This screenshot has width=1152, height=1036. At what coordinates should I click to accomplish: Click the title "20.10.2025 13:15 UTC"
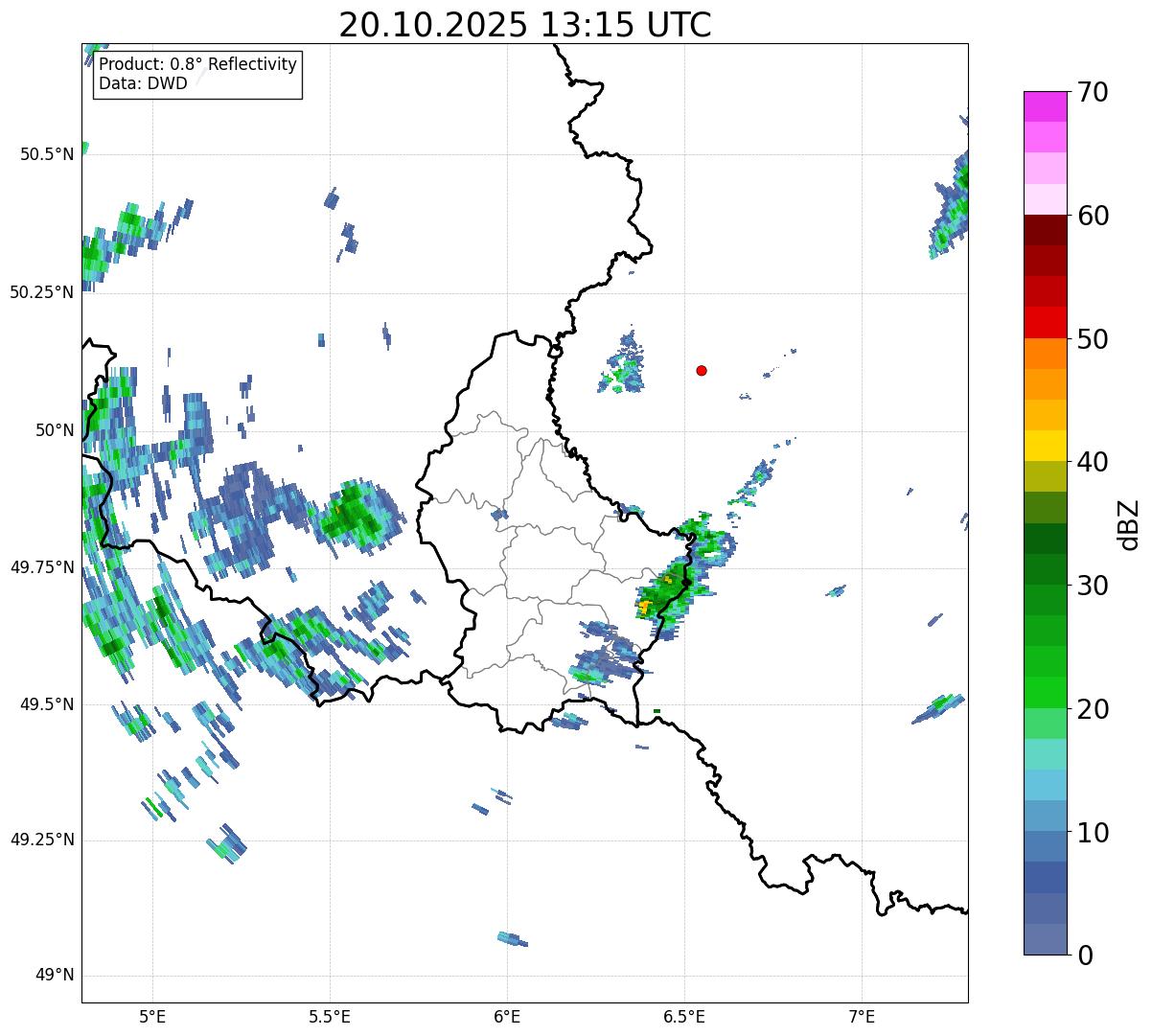[x=525, y=25]
